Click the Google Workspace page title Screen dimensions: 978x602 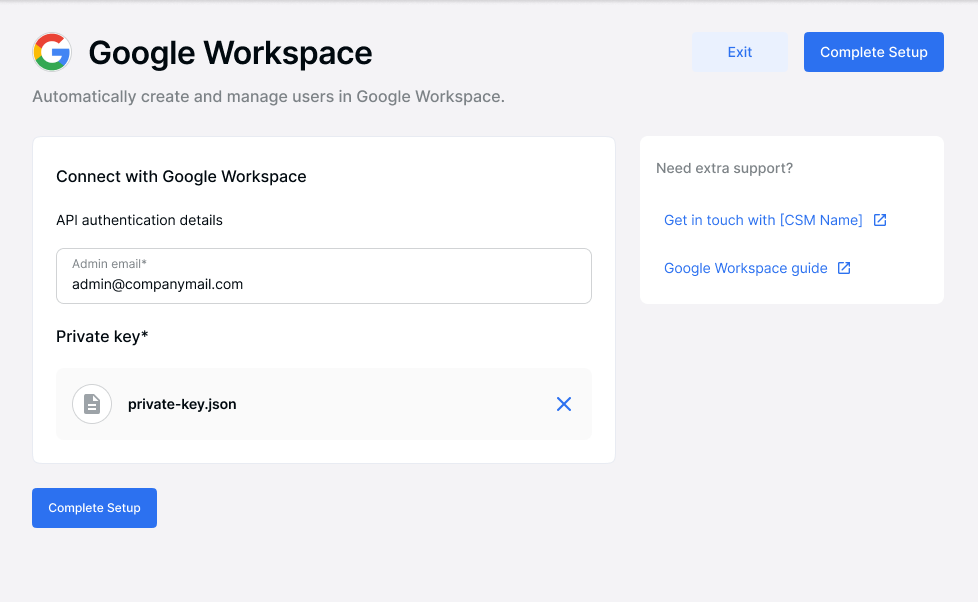point(230,52)
